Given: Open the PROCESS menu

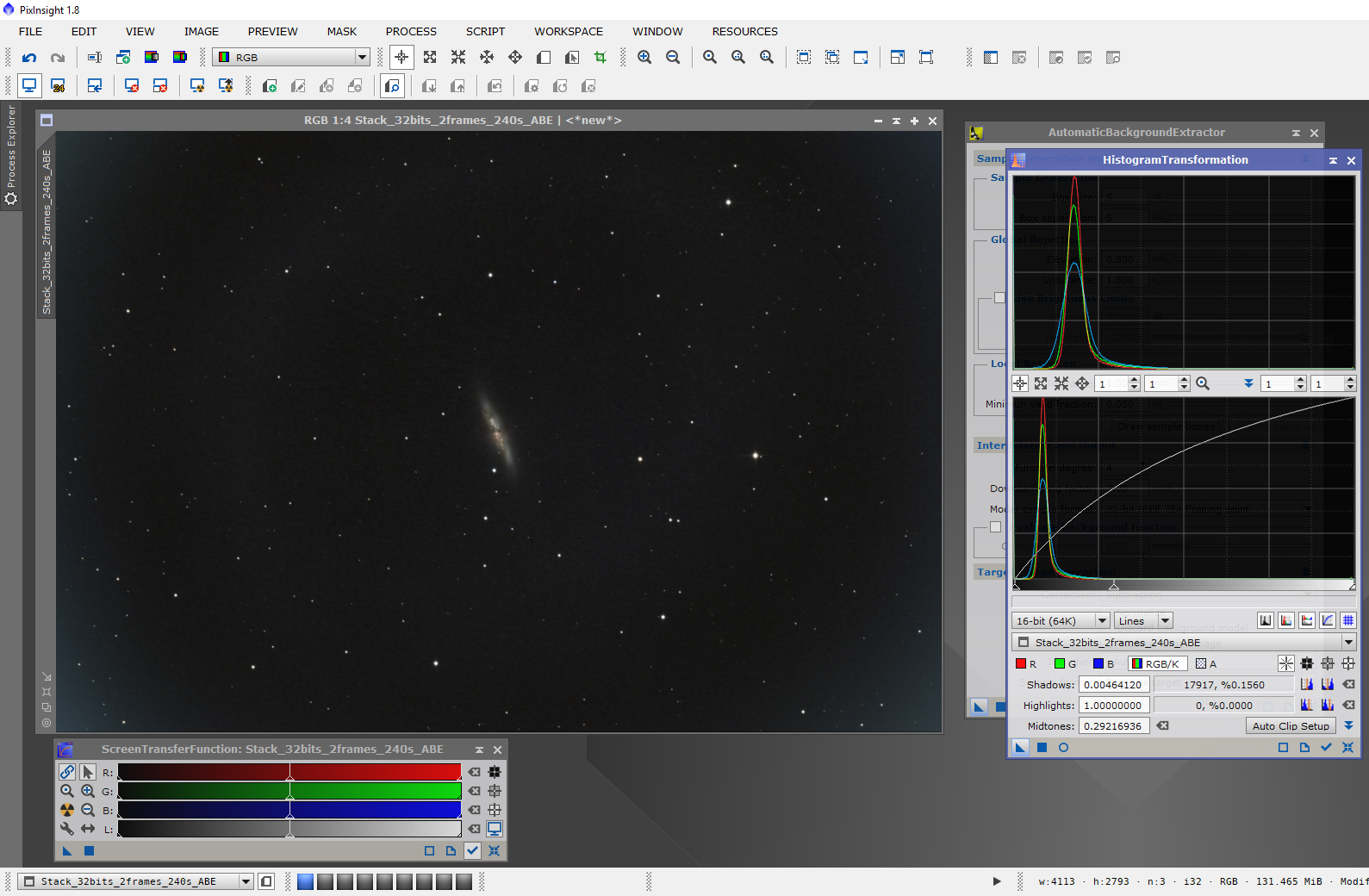Looking at the screenshot, I should [x=411, y=32].
